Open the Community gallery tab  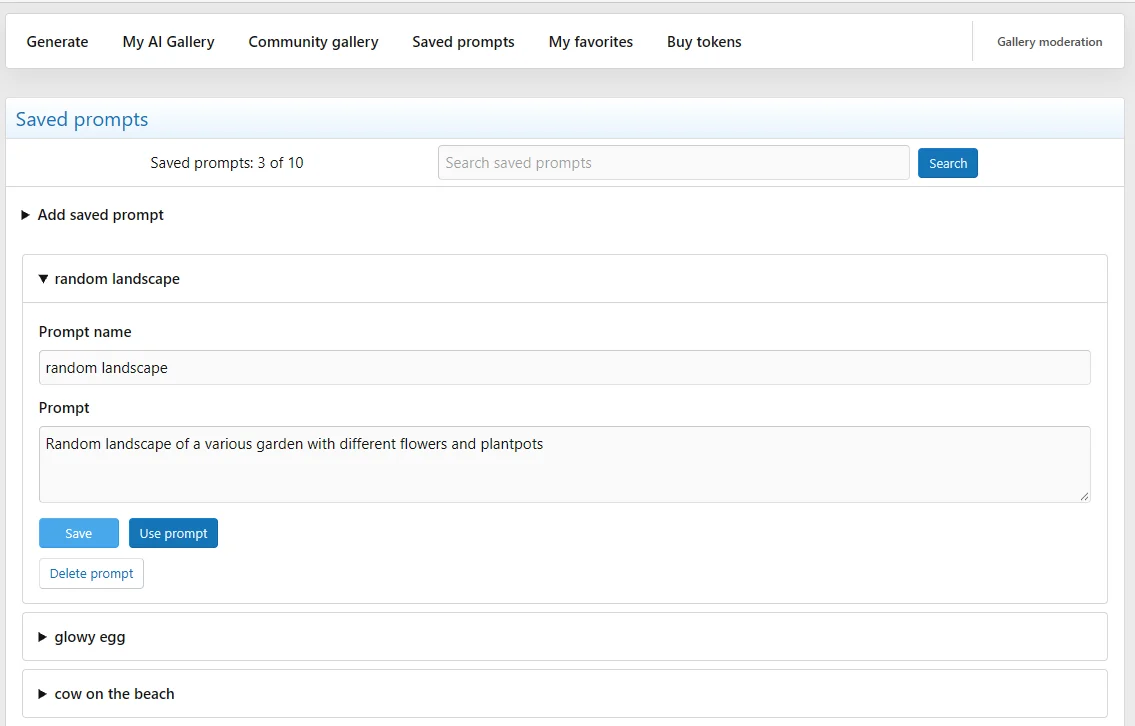313,42
